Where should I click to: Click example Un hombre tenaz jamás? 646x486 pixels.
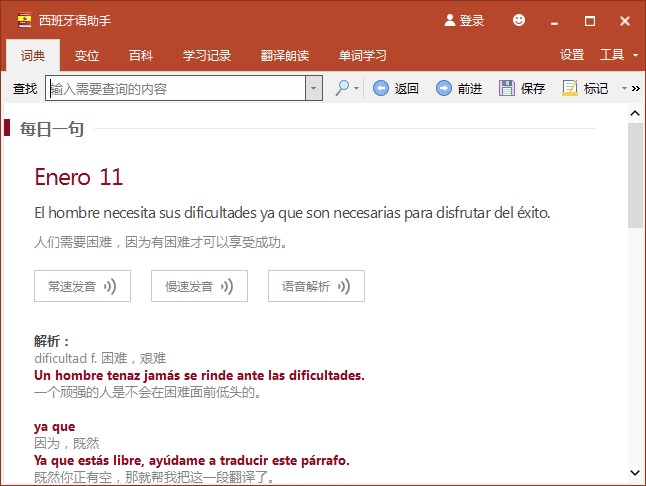199,375
